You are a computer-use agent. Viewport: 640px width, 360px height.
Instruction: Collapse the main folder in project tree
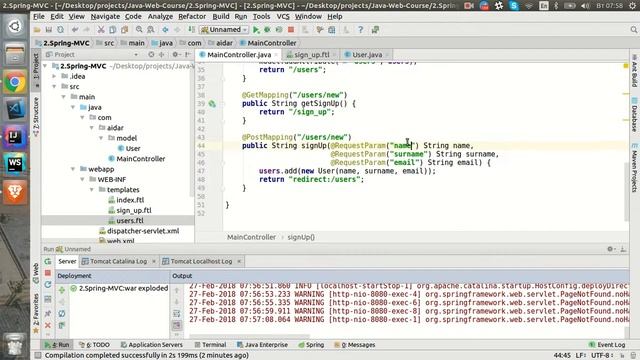63,97
